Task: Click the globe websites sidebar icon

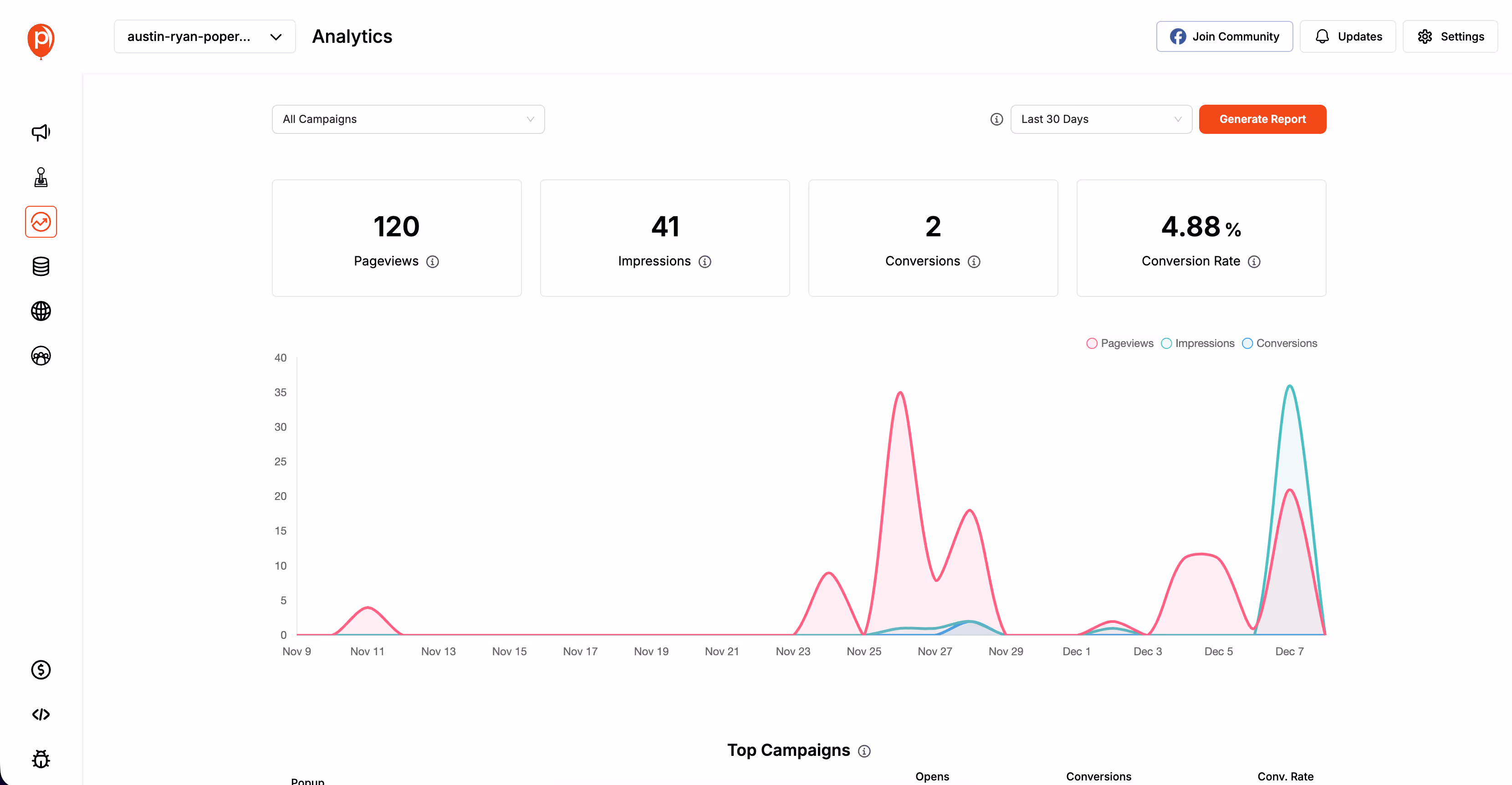Action: tap(41, 311)
